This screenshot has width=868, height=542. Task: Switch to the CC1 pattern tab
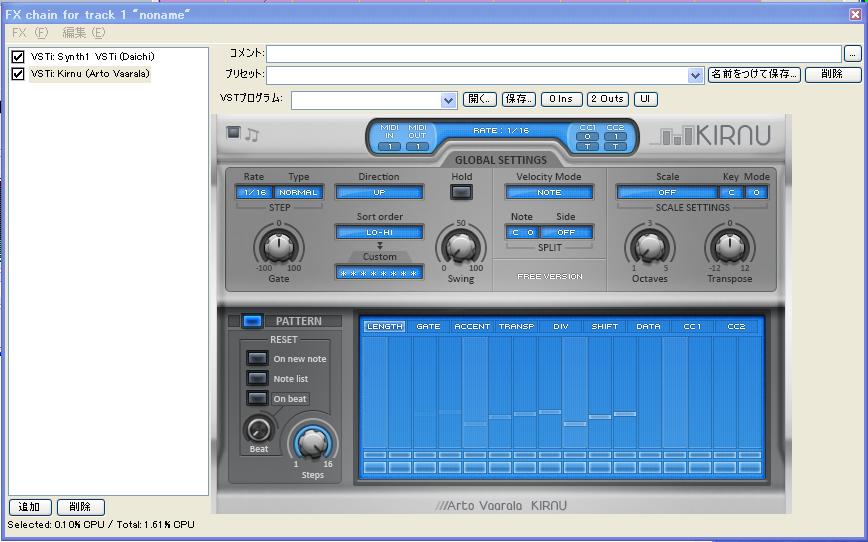coord(692,327)
